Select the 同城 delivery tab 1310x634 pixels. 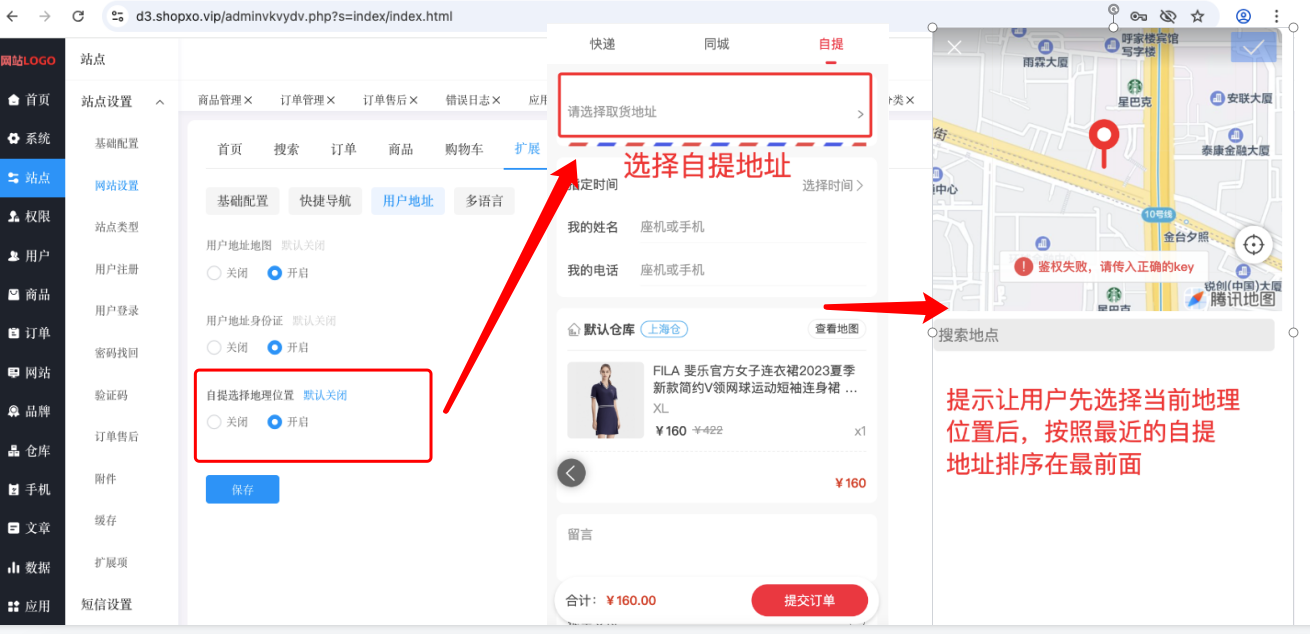(x=717, y=44)
